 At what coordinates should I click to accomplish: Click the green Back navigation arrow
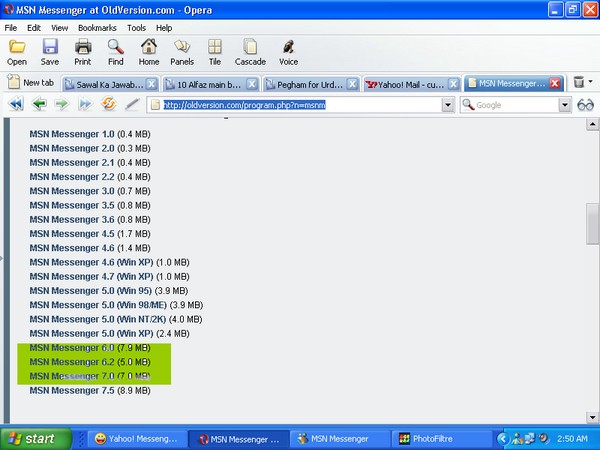(39, 105)
